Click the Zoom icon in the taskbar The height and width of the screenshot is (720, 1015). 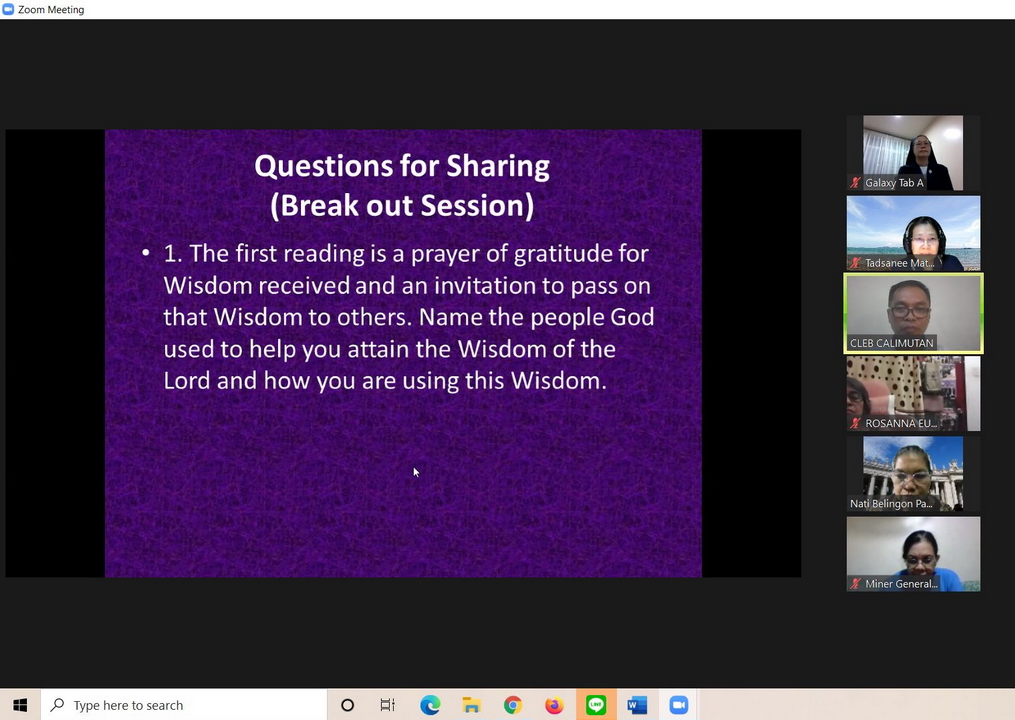[679, 705]
